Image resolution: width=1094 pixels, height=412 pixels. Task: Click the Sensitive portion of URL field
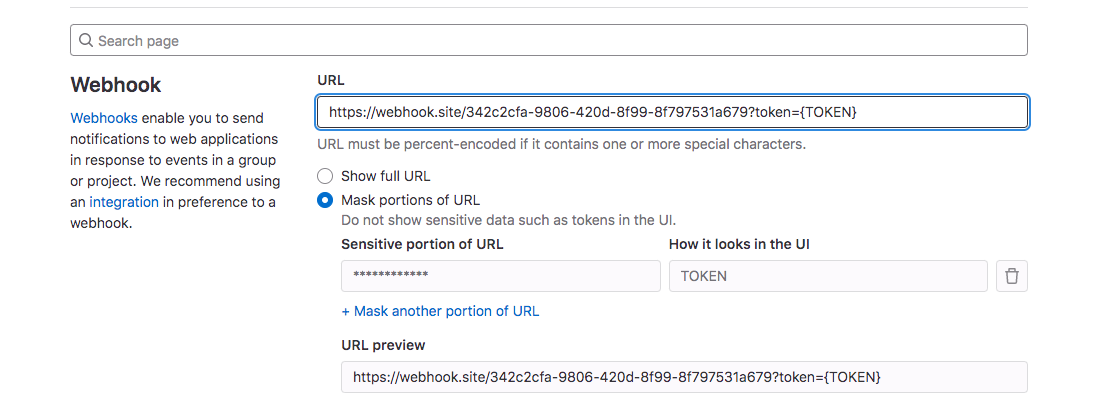[x=500, y=276]
